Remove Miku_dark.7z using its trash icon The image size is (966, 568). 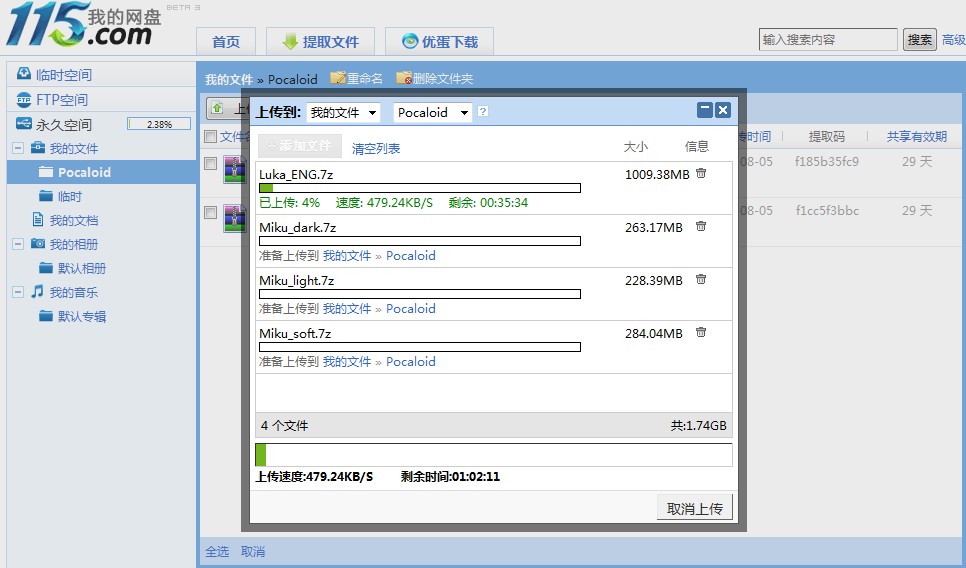click(700, 226)
